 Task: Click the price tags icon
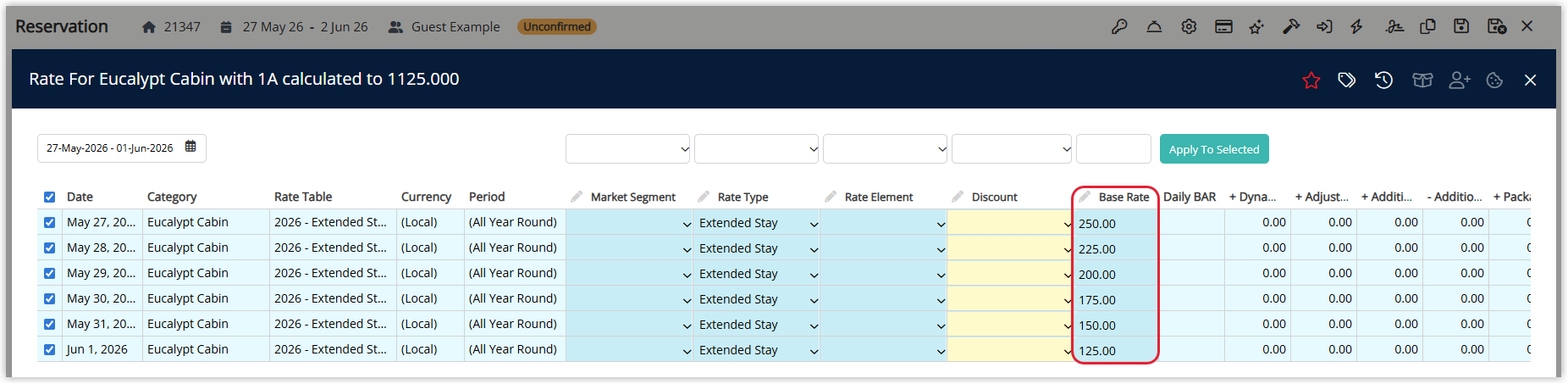click(1346, 80)
